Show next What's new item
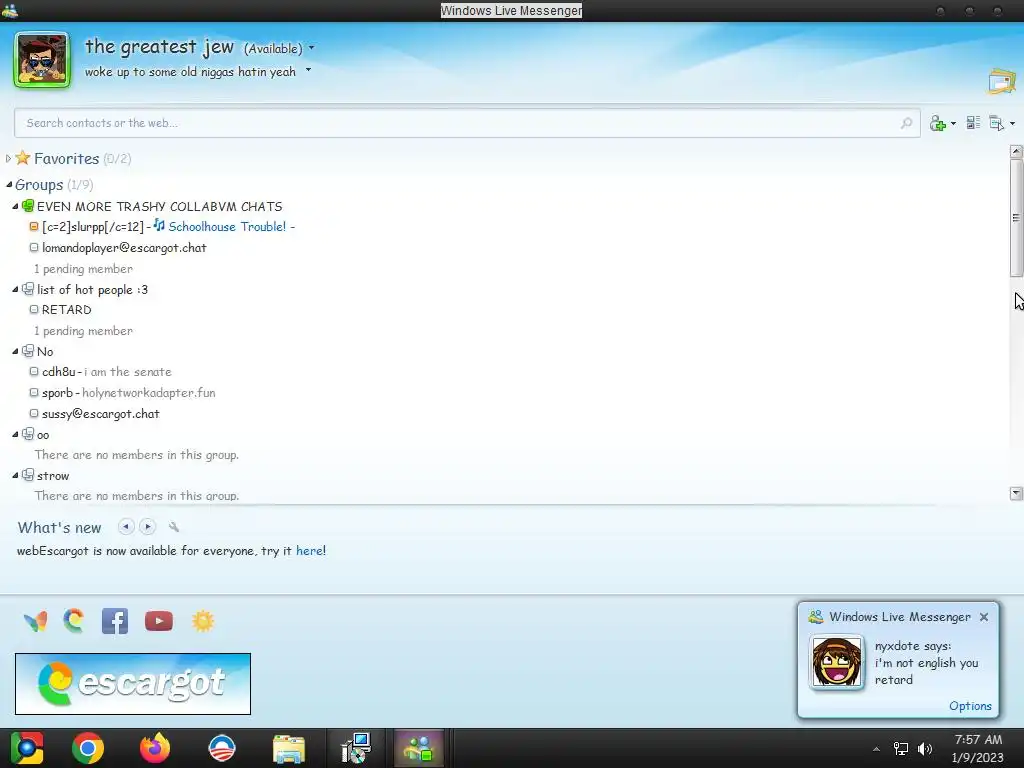Image resolution: width=1024 pixels, height=768 pixels. [148, 526]
